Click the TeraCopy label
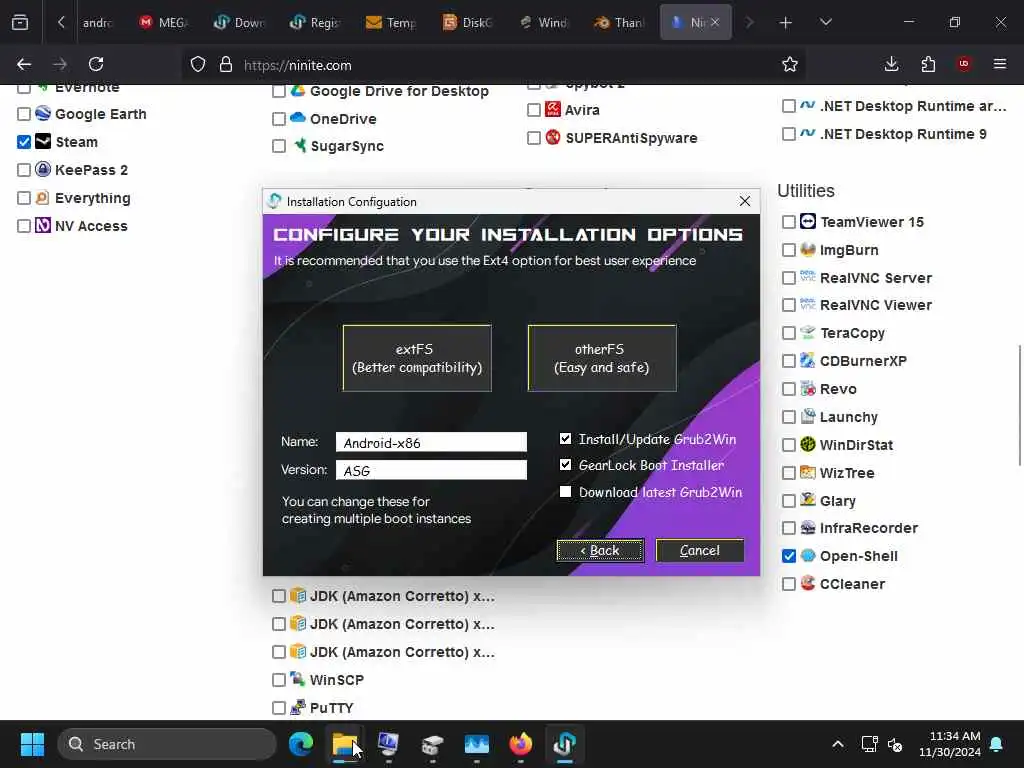This screenshot has width=1024, height=768. coord(852,333)
